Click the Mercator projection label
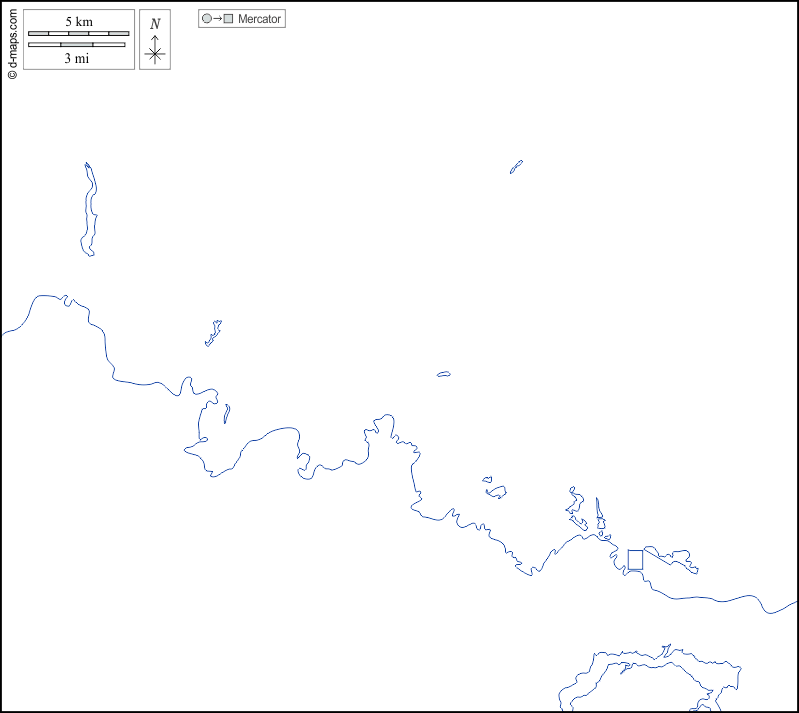This screenshot has width=799, height=713. [259, 19]
